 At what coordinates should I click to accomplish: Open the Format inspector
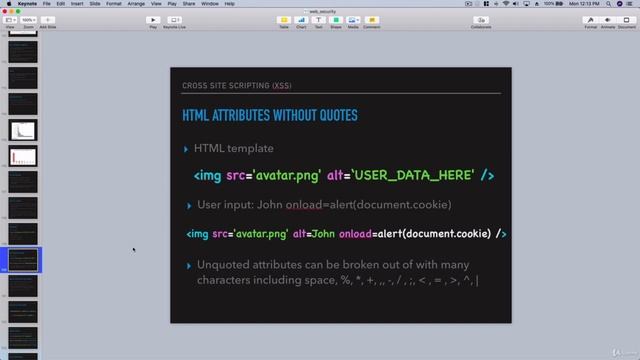coord(590,20)
